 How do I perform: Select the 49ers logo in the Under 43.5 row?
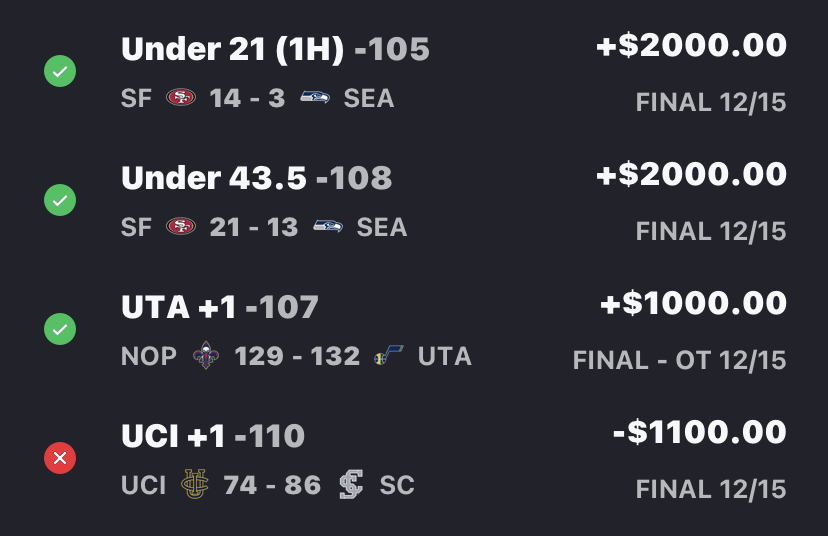pos(181,228)
